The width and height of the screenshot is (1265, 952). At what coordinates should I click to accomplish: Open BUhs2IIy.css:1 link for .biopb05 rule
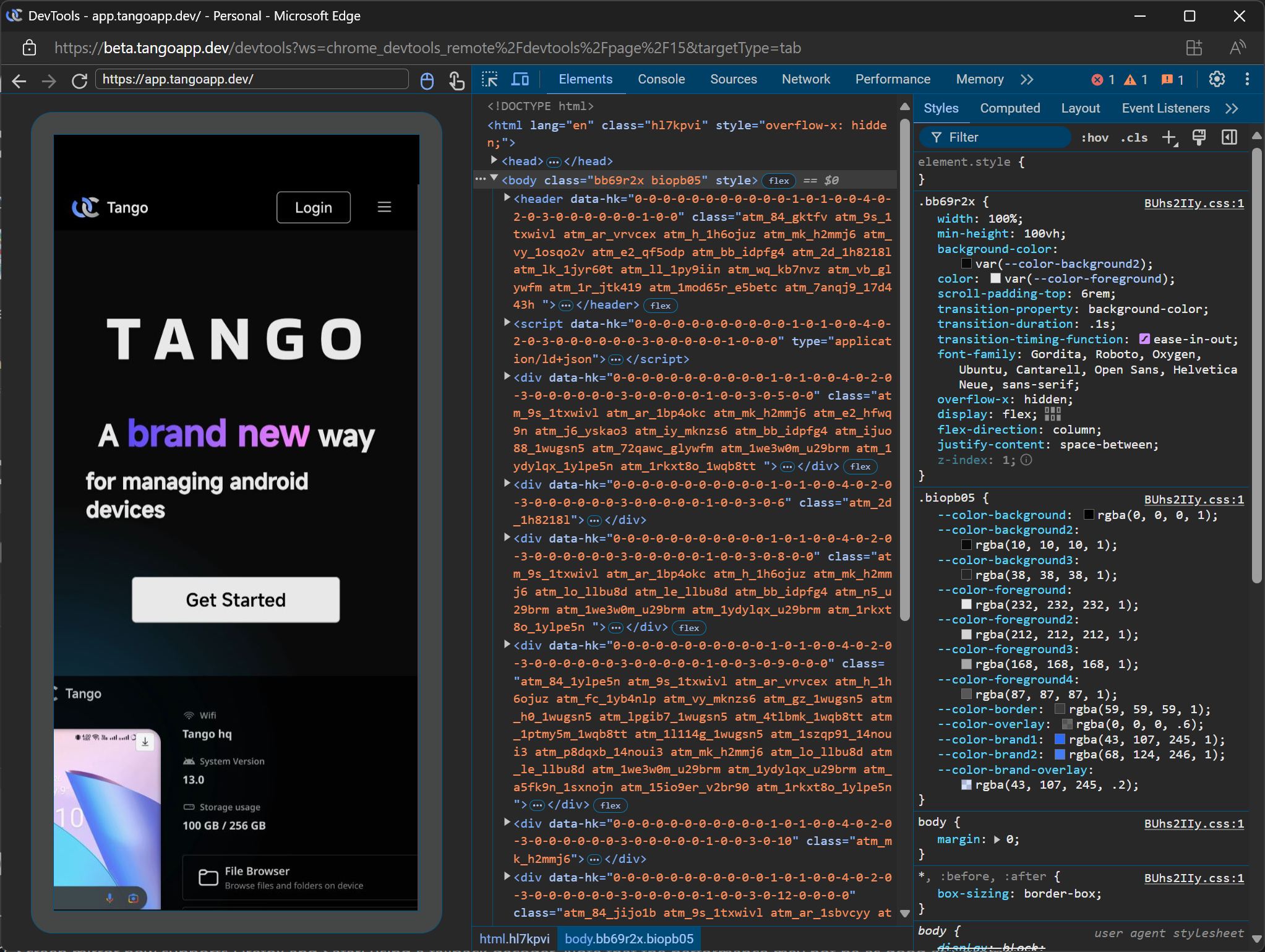click(x=1193, y=500)
